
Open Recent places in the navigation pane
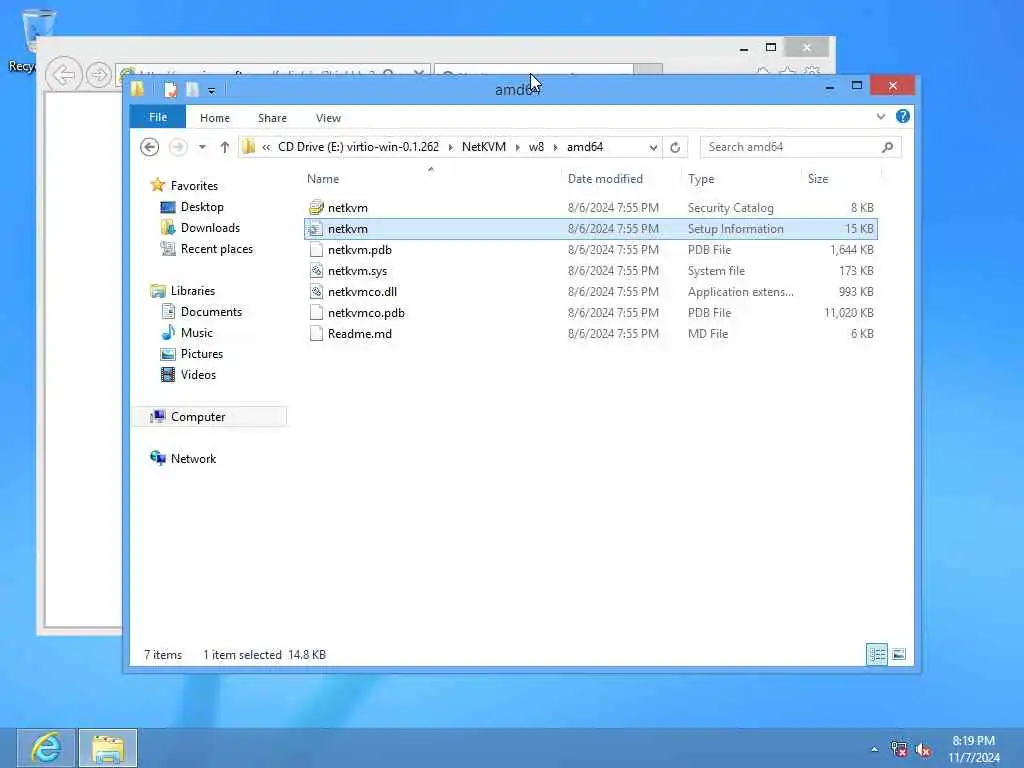point(216,248)
